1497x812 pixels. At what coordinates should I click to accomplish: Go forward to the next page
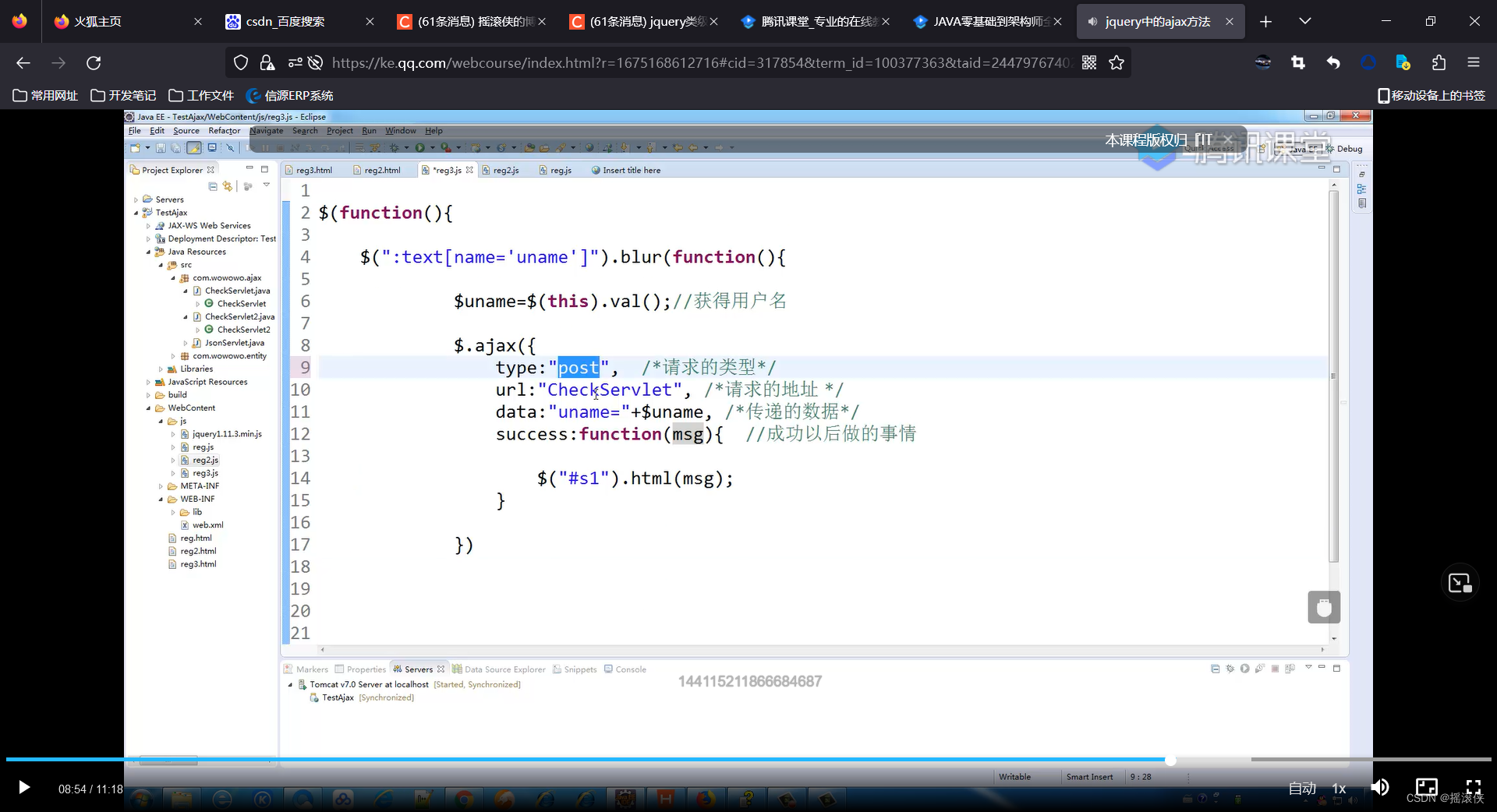(58, 62)
